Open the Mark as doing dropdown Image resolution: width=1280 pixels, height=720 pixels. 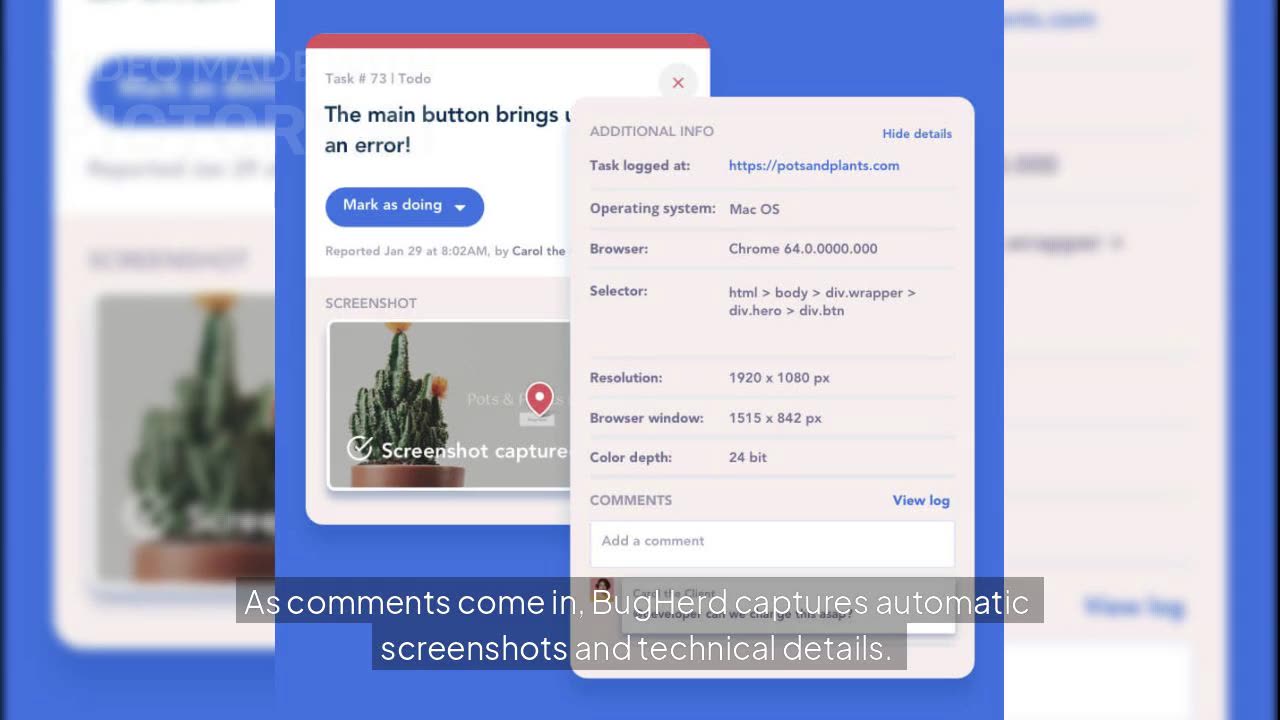click(x=404, y=206)
